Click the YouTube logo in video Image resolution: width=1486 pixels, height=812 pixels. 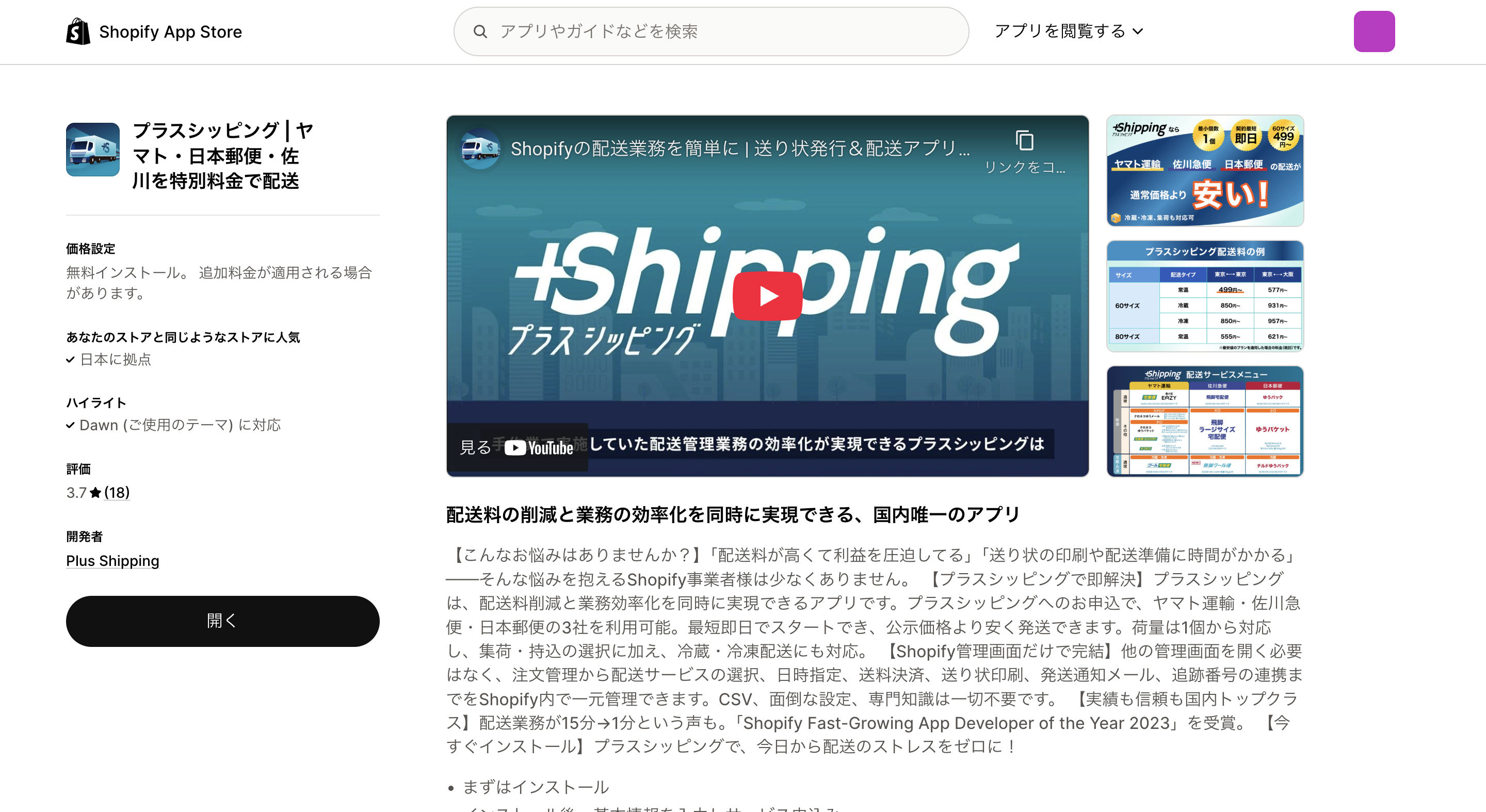(x=539, y=448)
